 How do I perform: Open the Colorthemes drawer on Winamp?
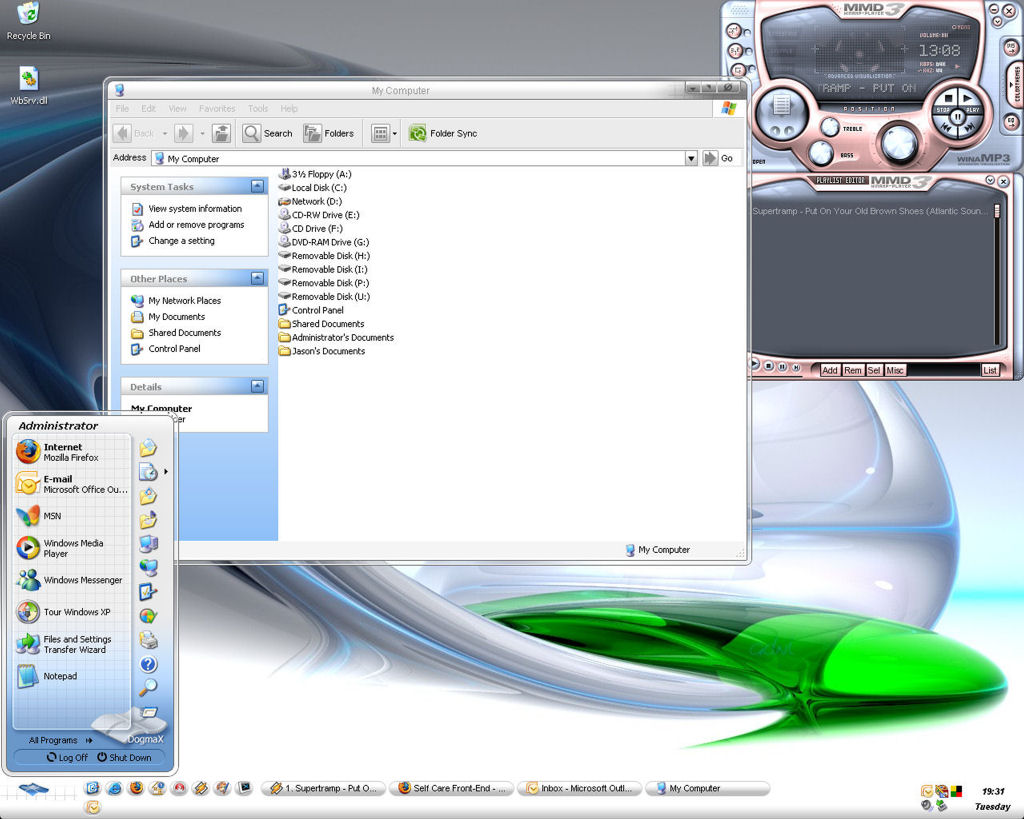click(x=1016, y=86)
